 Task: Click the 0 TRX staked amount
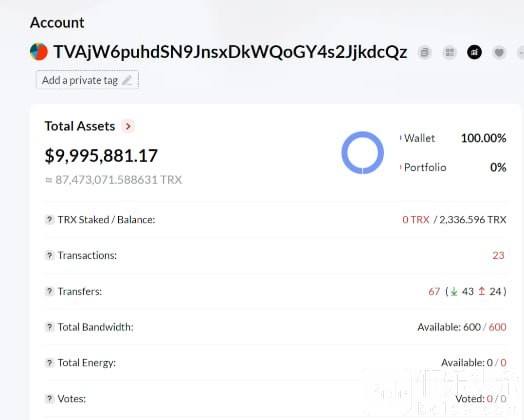pyautogui.click(x=416, y=220)
